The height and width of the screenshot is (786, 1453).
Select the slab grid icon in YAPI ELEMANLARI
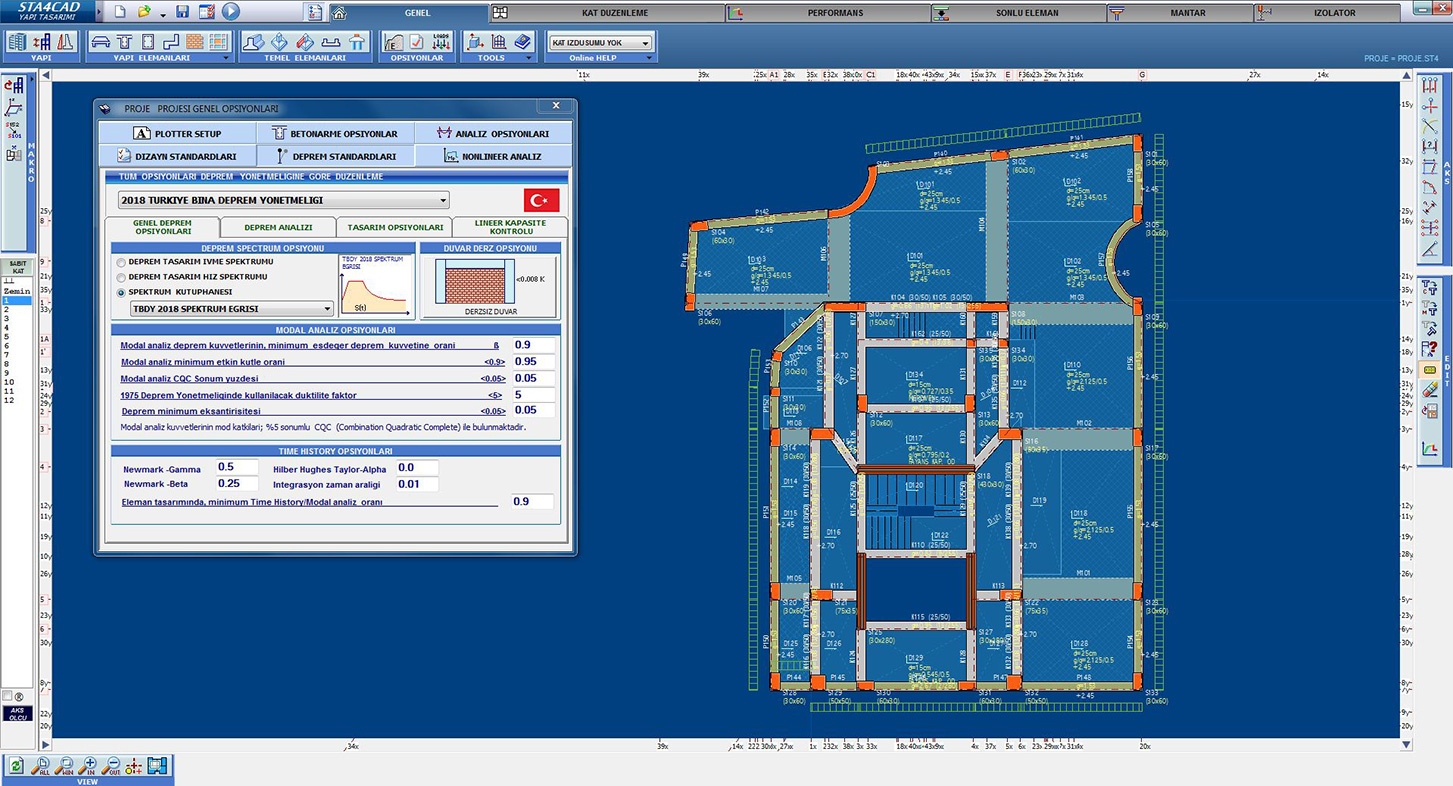point(219,42)
